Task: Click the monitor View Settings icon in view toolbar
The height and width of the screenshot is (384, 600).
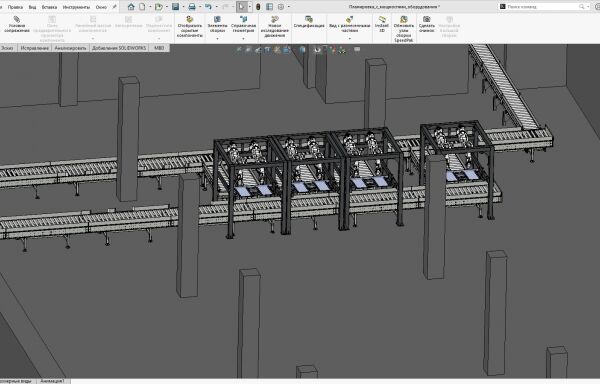Action: [357, 49]
